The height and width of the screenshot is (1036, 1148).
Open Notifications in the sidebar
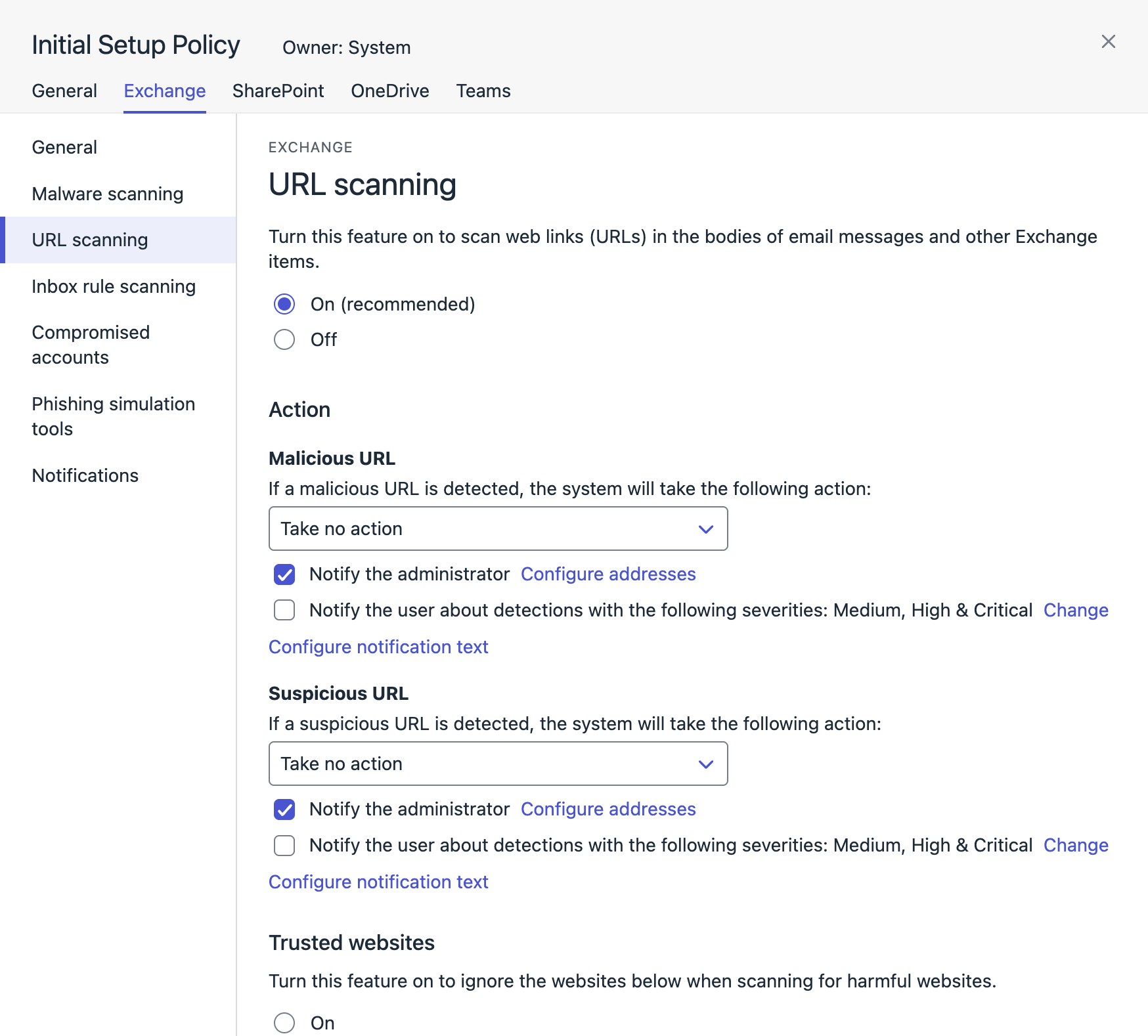point(85,475)
